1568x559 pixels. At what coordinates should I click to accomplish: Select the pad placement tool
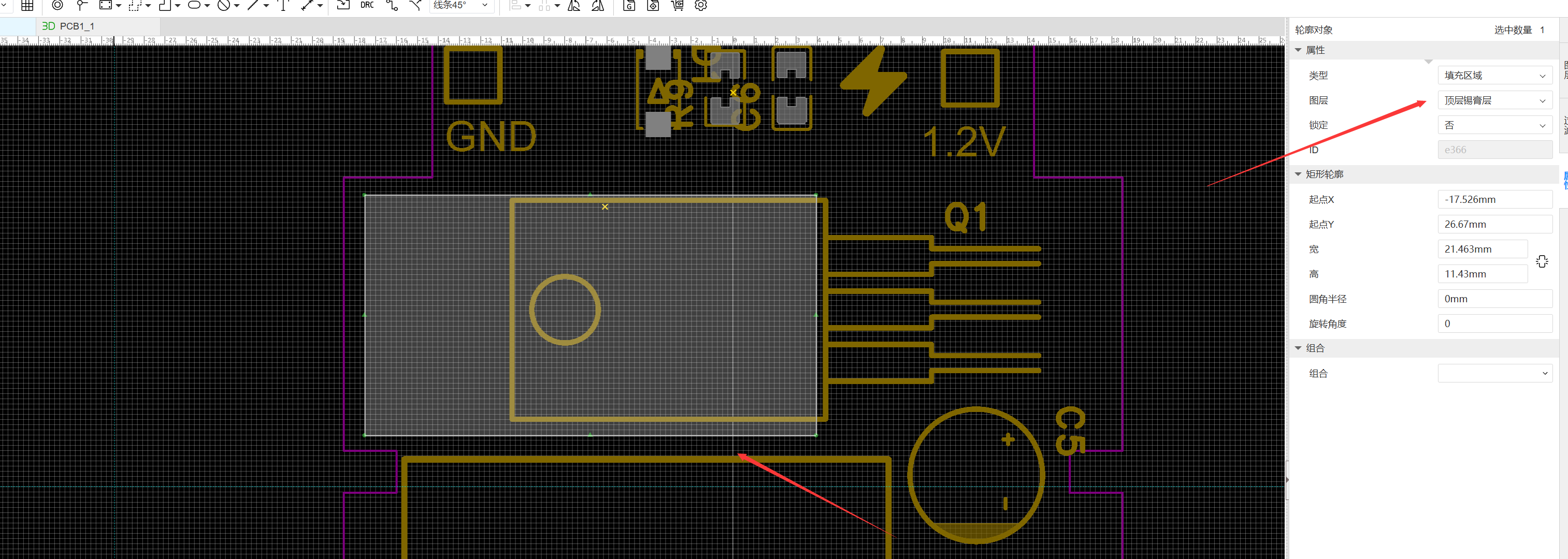click(x=81, y=6)
